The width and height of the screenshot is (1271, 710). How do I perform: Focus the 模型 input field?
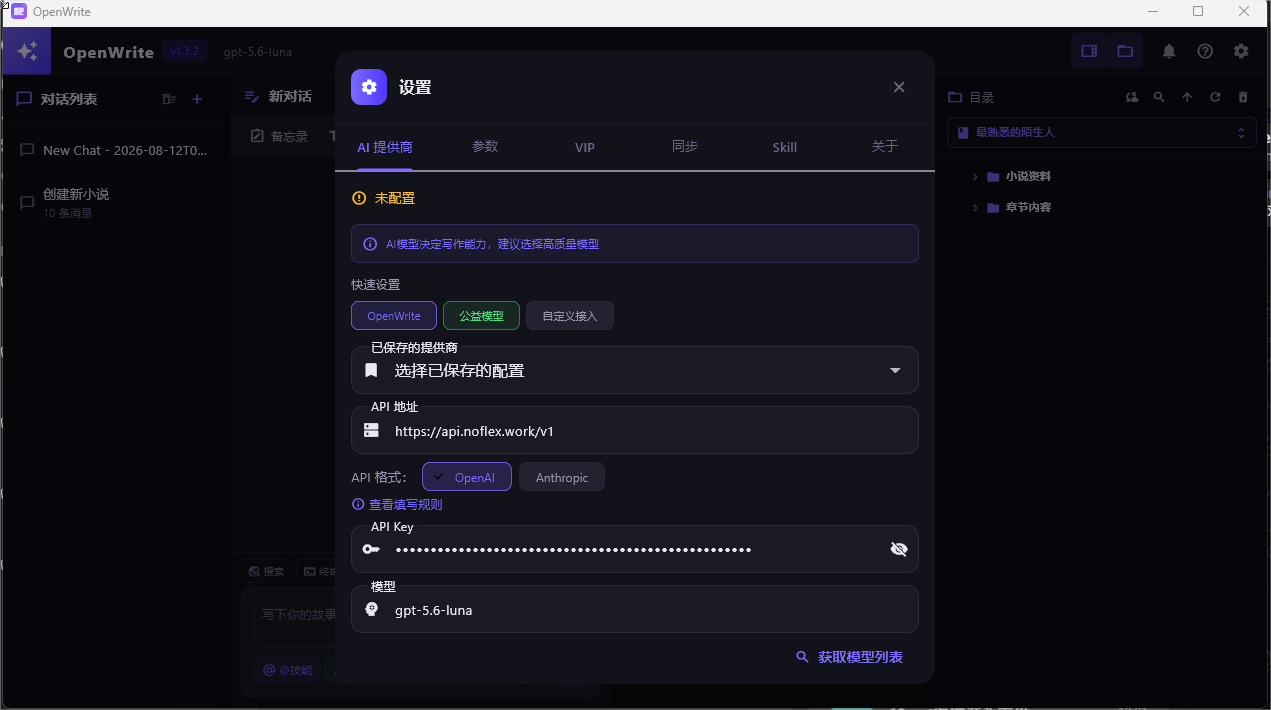[635, 609]
